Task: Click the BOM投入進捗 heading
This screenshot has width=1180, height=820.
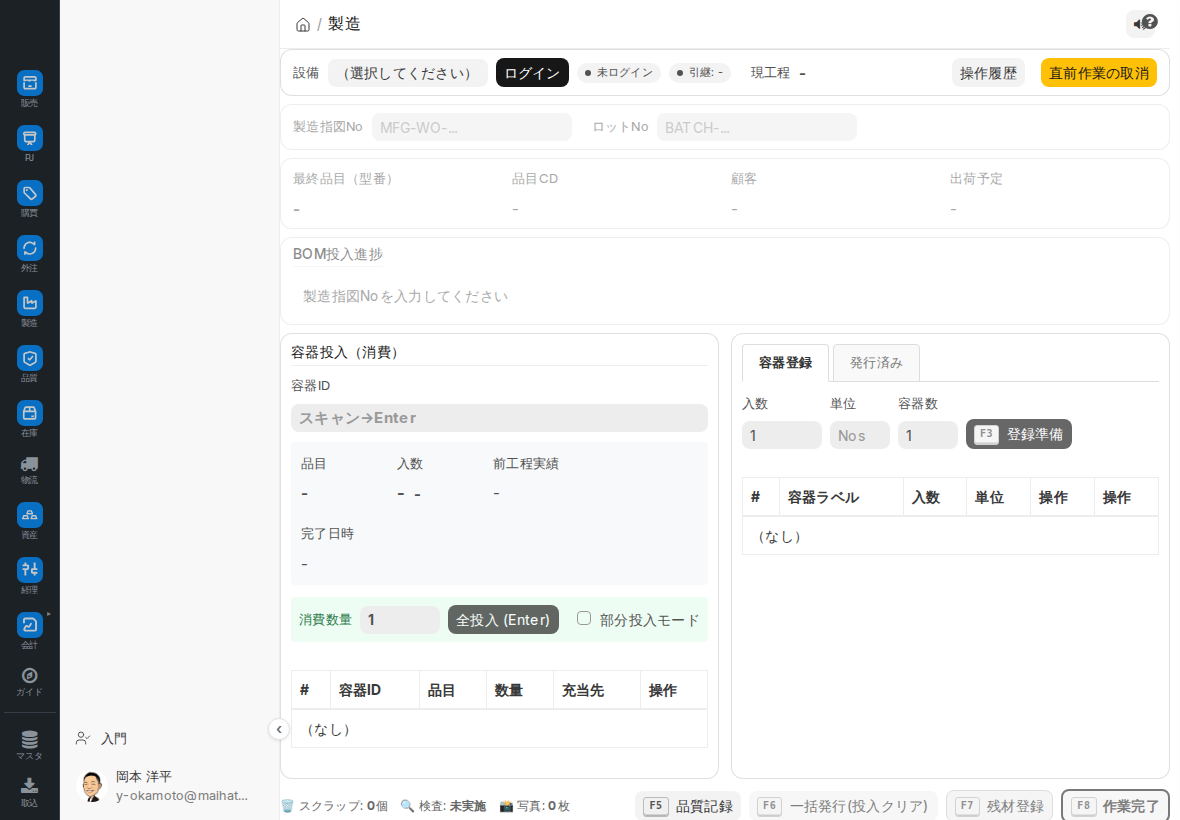Action: [337, 254]
